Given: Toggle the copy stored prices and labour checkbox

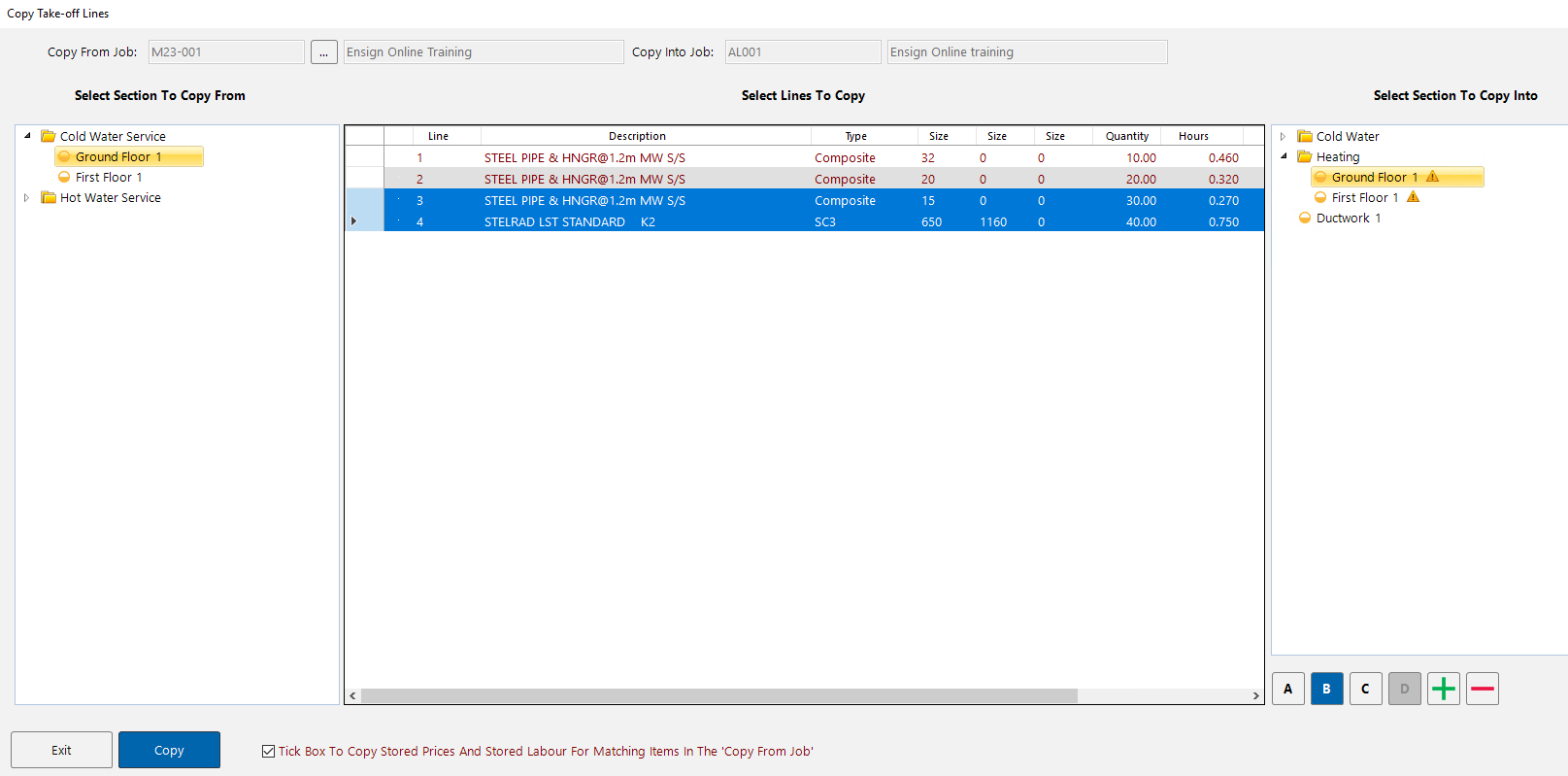Looking at the screenshot, I should [268, 751].
